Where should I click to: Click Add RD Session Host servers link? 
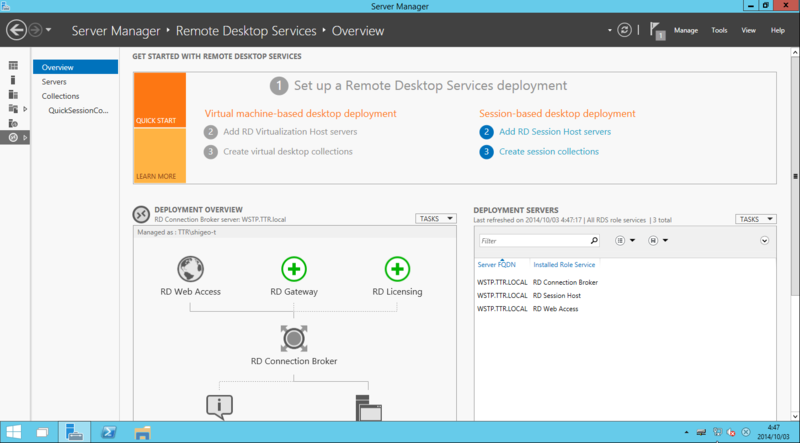(x=555, y=132)
